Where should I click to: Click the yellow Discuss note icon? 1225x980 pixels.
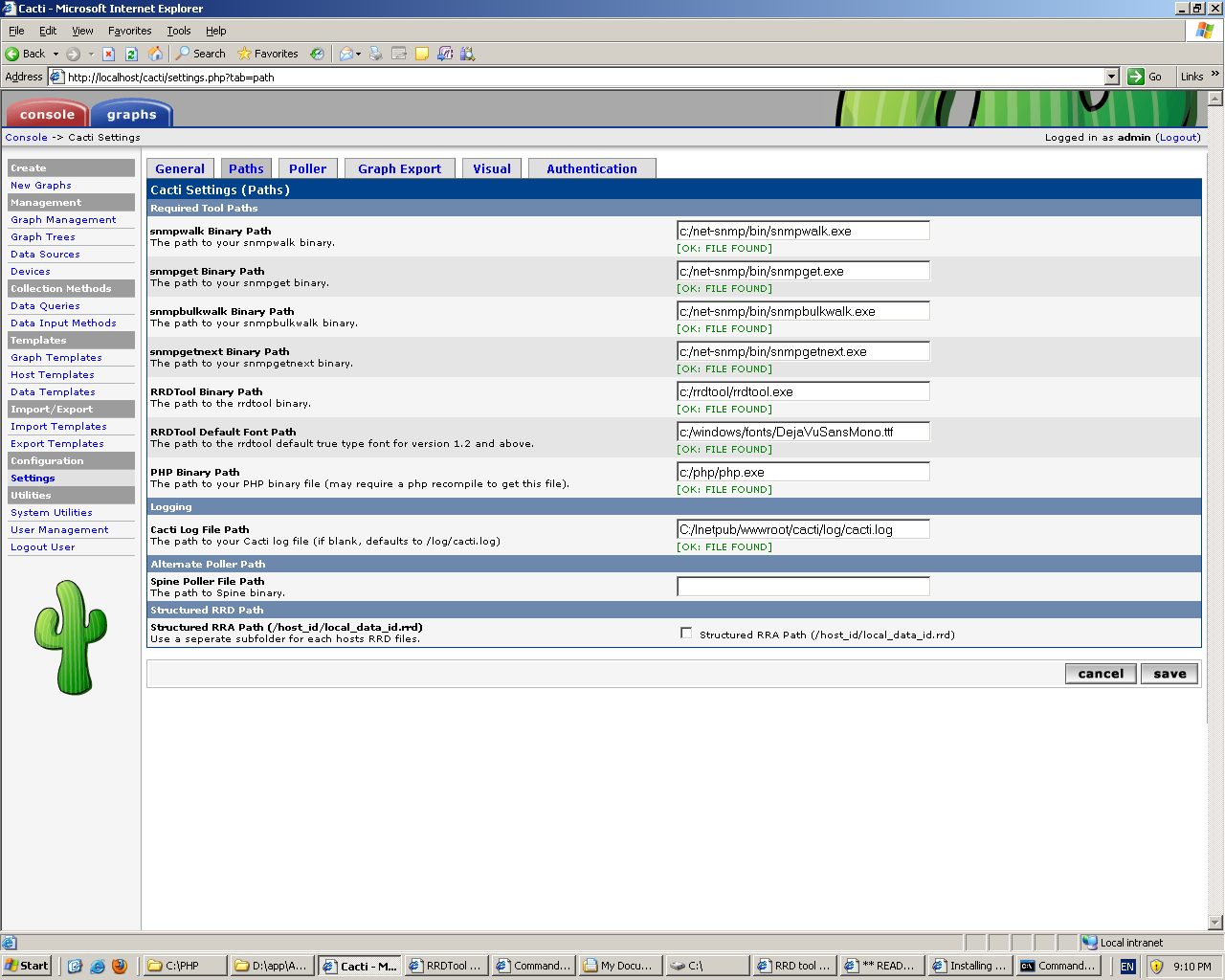click(421, 54)
